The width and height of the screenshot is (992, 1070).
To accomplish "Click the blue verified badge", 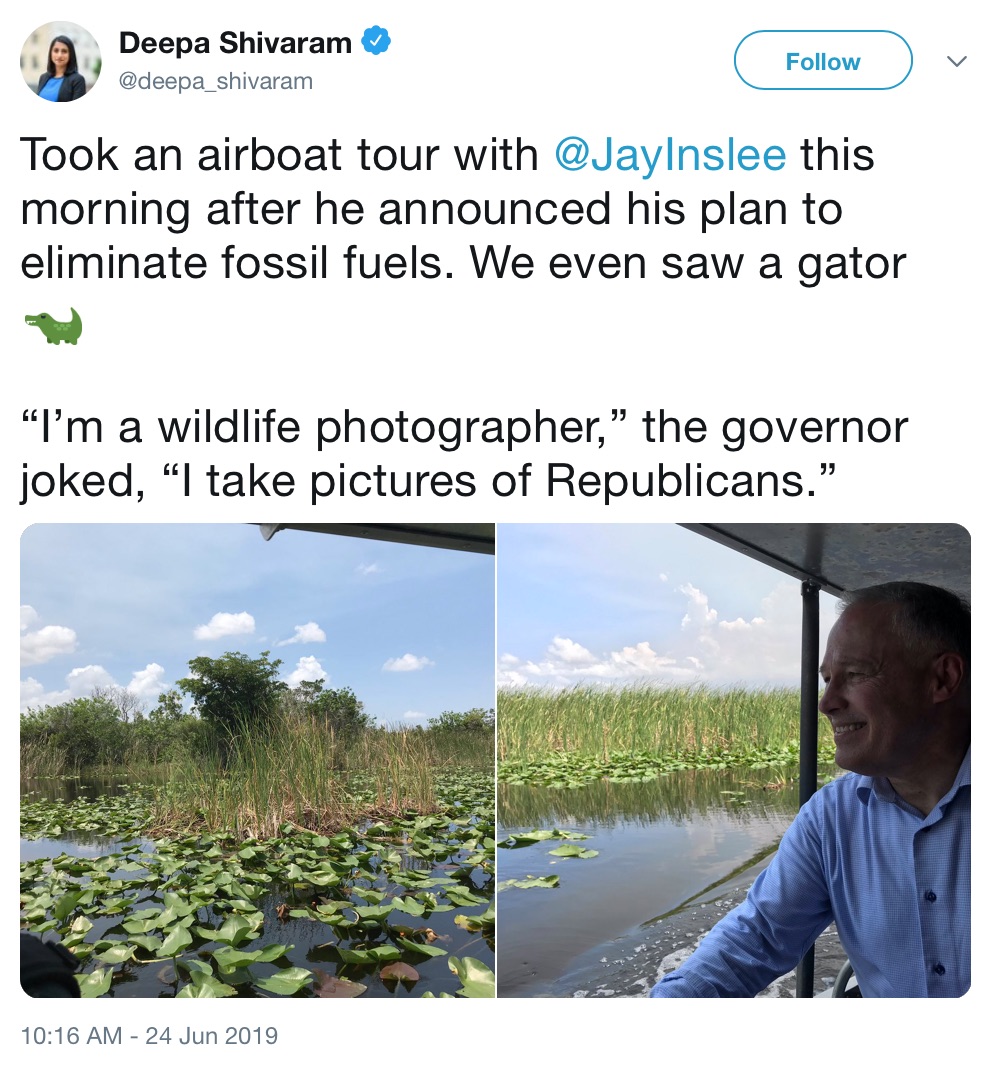I will pos(375,42).
